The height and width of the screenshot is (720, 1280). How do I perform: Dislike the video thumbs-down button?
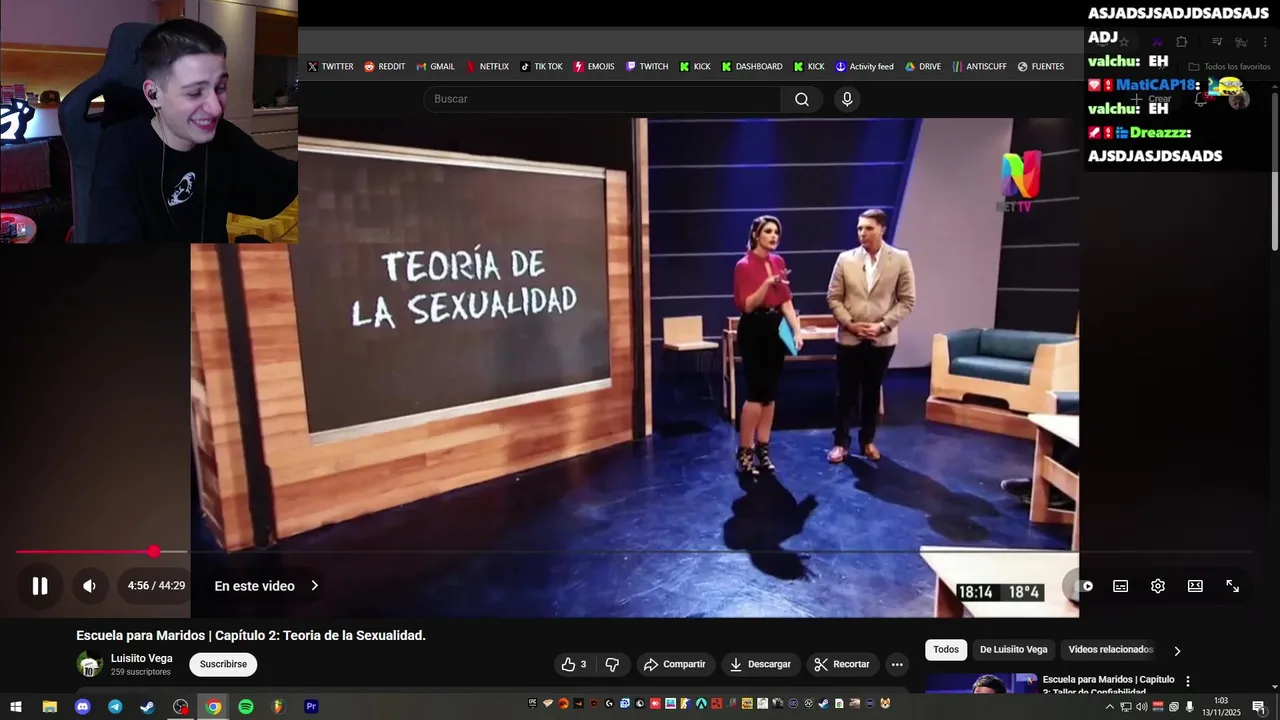612,664
